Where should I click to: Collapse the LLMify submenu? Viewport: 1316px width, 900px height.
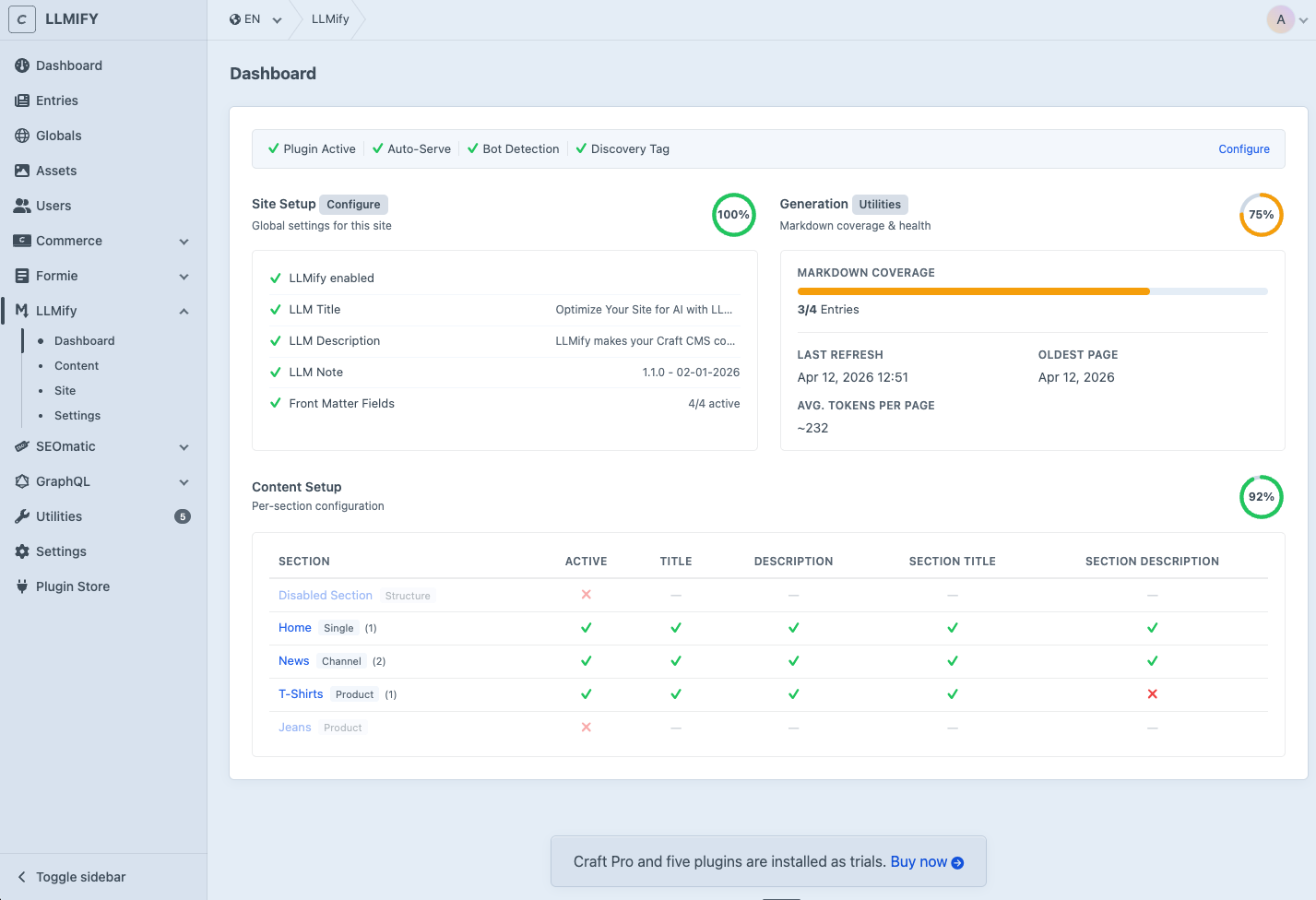pos(184,311)
